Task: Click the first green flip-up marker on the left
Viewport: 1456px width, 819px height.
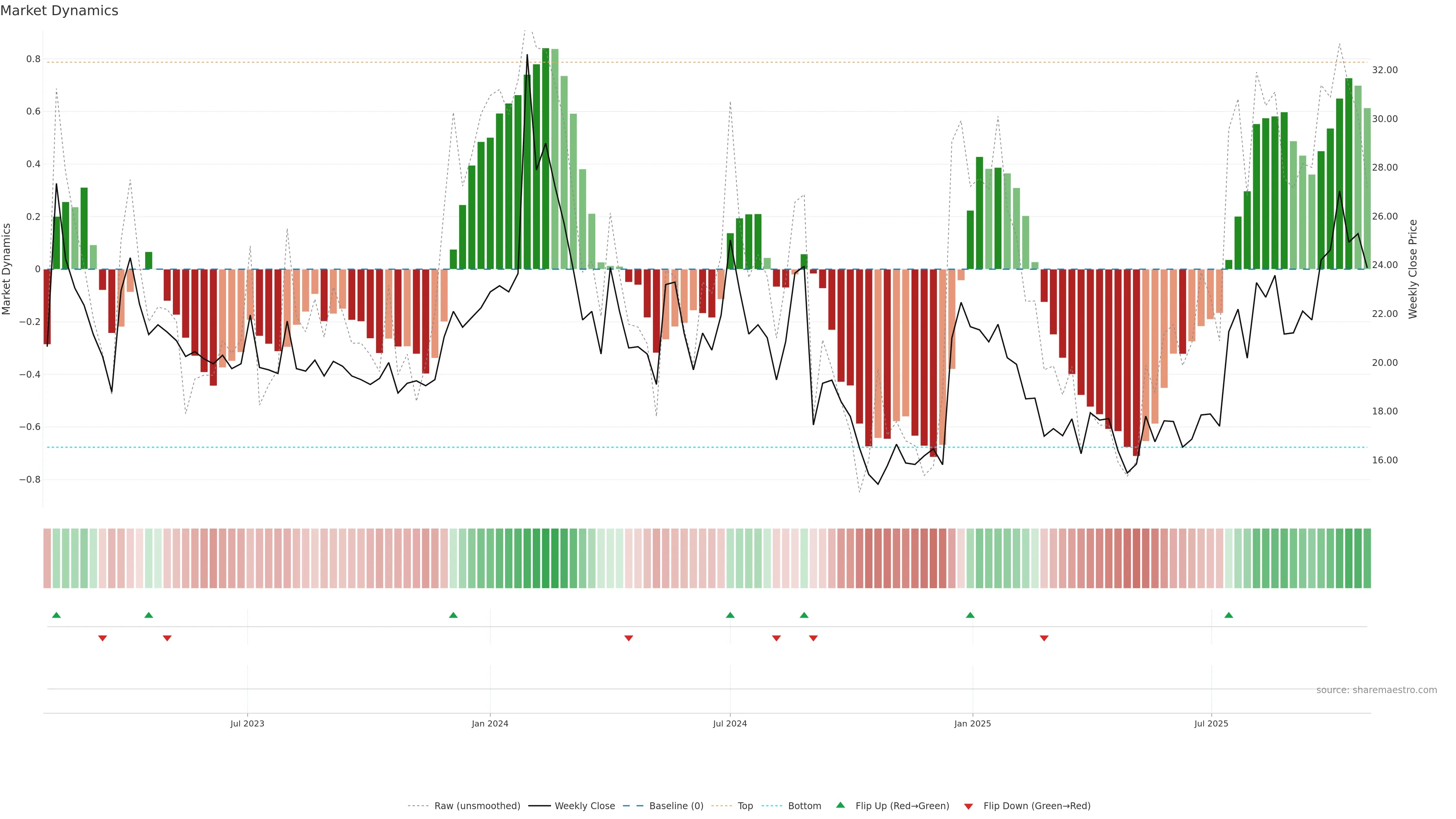Action: 56,615
